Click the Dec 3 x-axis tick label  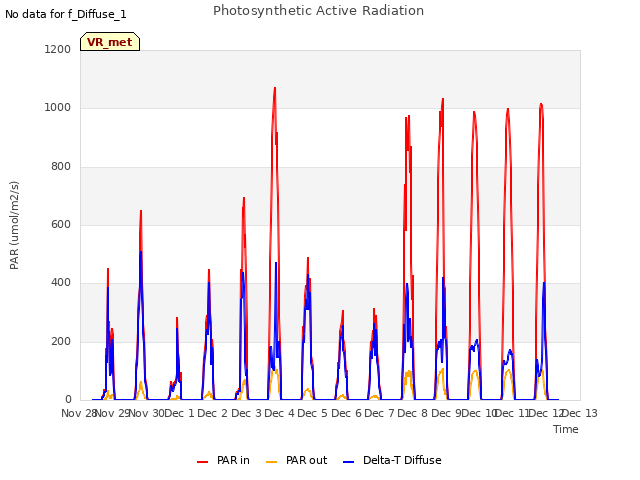click(246, 413)
